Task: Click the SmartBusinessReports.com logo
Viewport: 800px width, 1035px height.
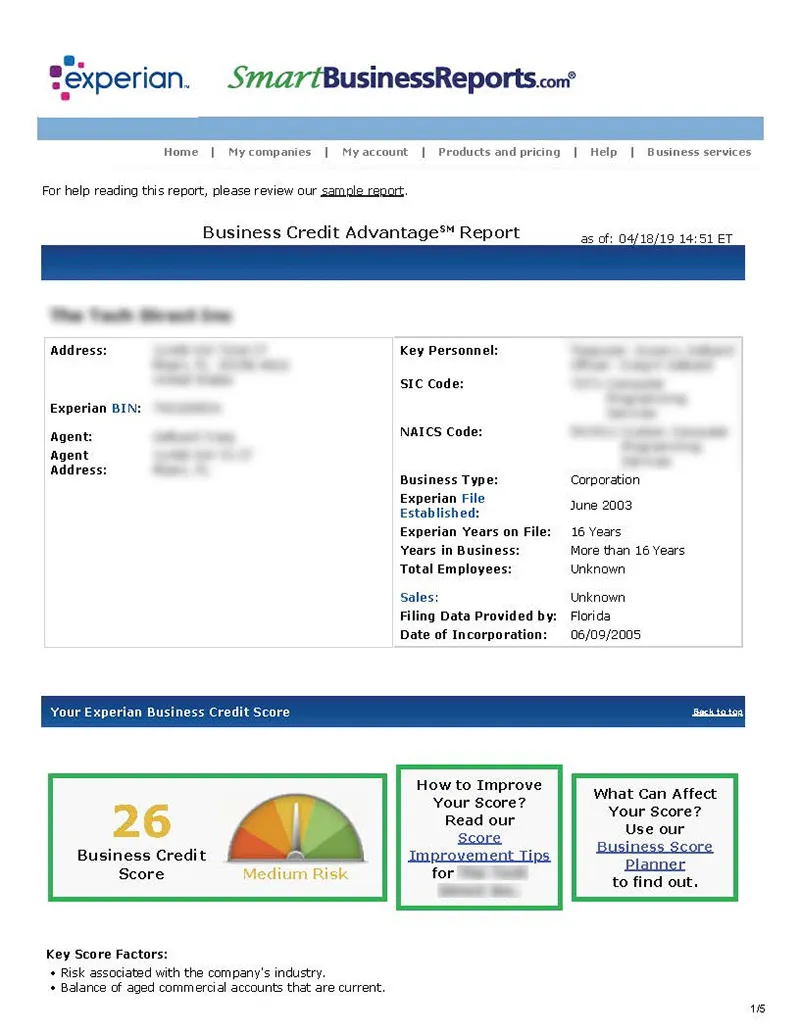Action: [x=401, y=78]
